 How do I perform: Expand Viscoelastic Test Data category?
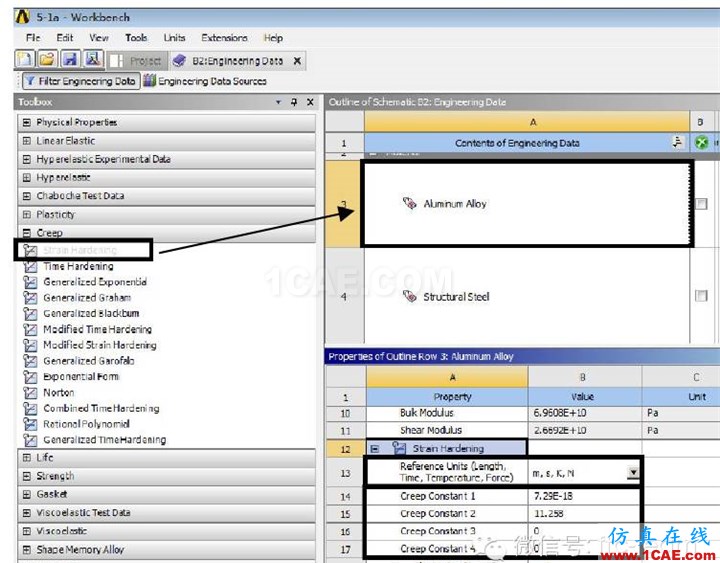point(27,512)
